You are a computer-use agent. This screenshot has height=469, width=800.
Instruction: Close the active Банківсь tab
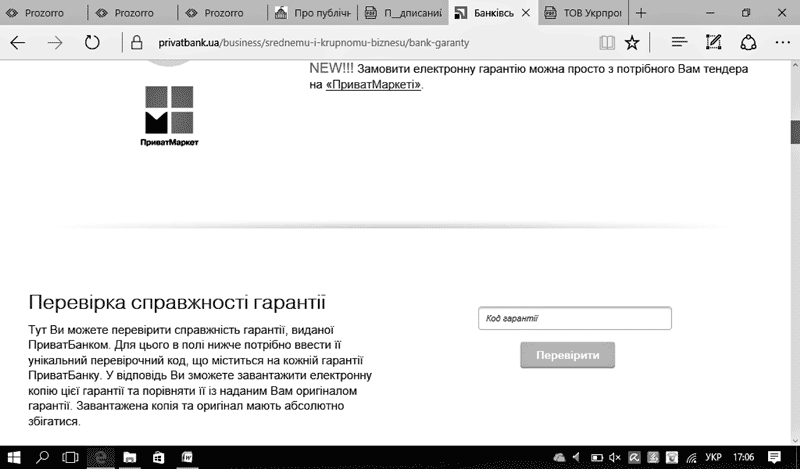coord(525,14)
